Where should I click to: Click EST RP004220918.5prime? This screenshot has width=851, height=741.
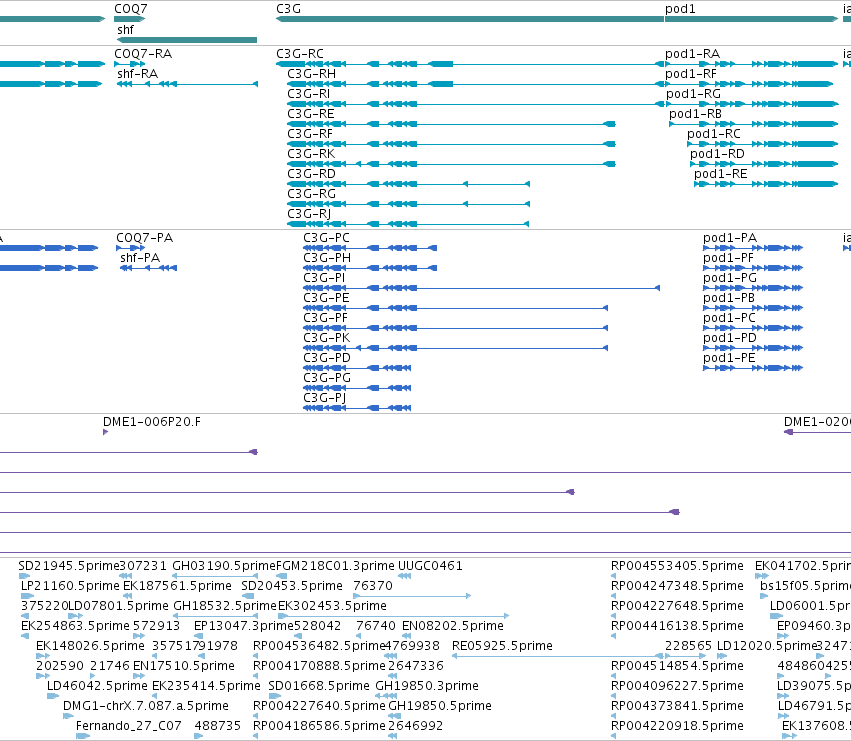point(677,726)
